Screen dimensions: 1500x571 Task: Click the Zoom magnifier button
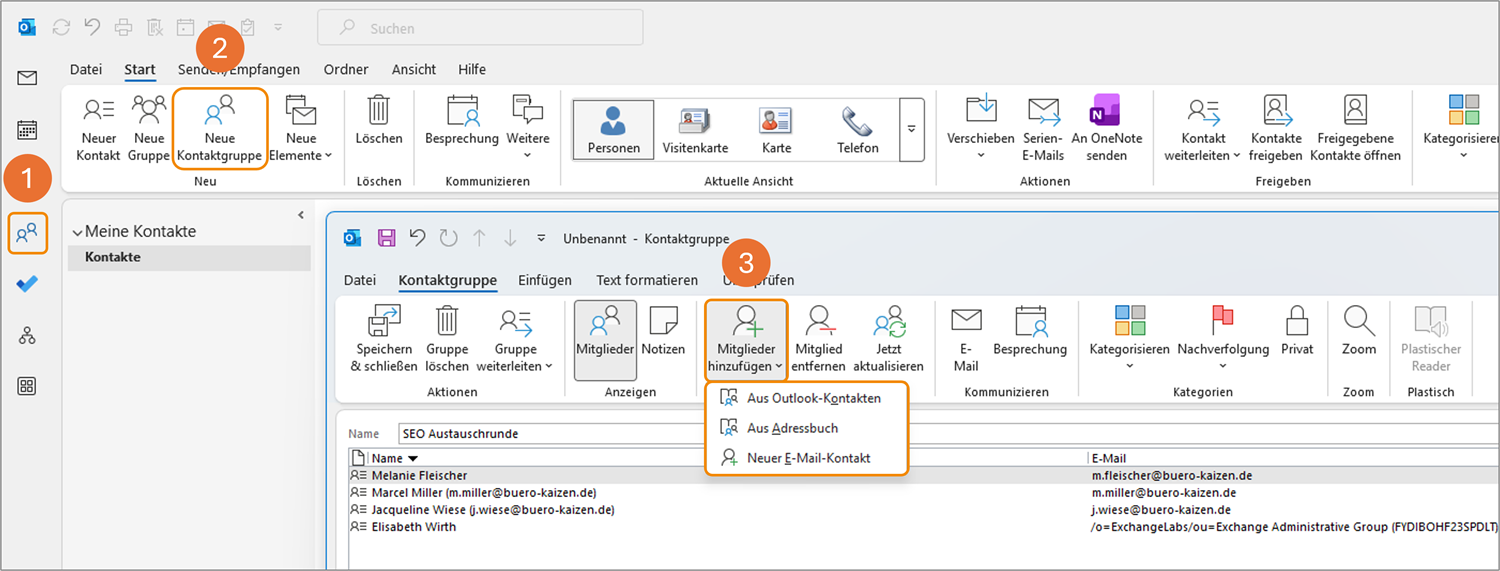click(x=1359, y=332)
